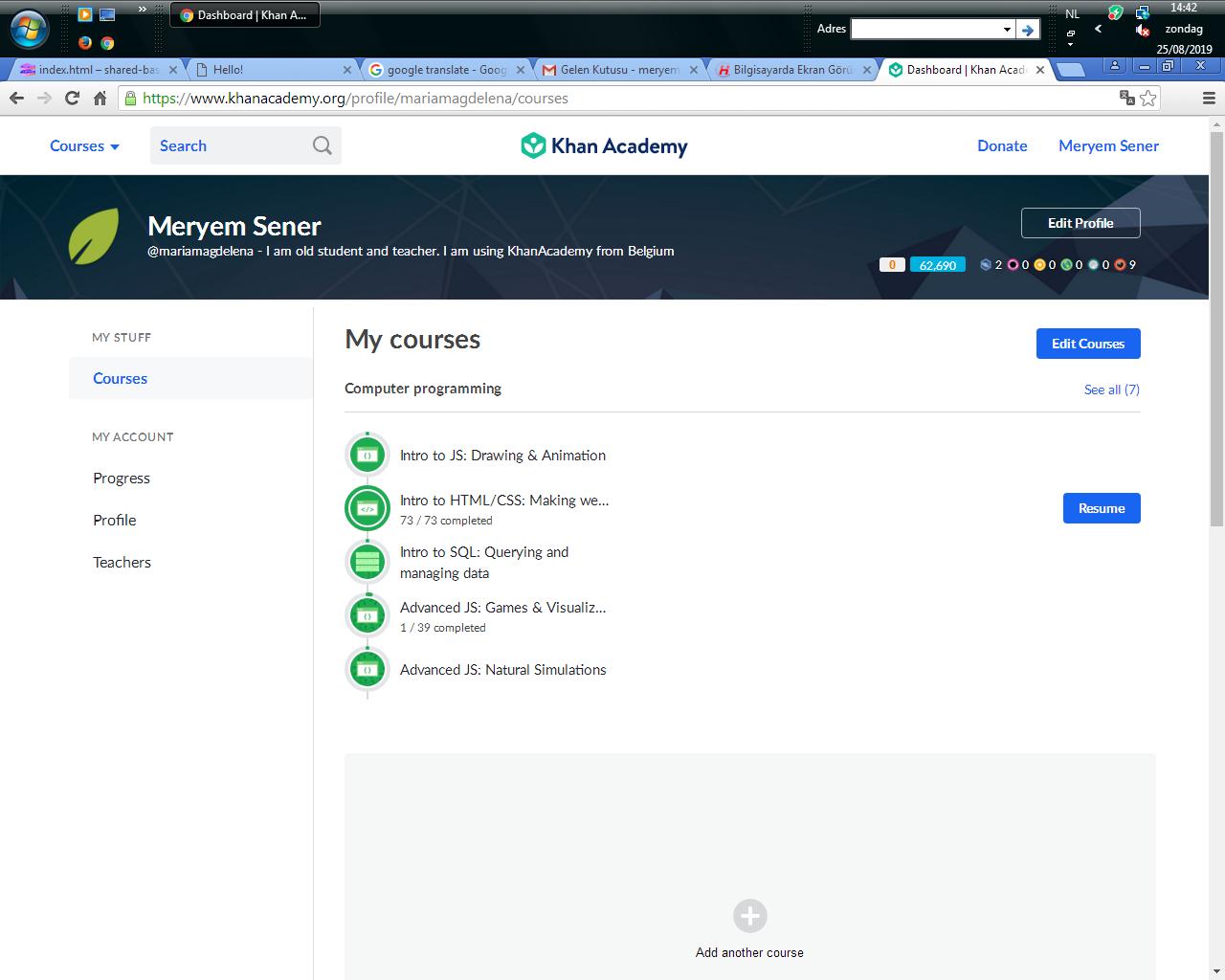
Task: Go back in browser history
Action: click(x=16, y=98)
